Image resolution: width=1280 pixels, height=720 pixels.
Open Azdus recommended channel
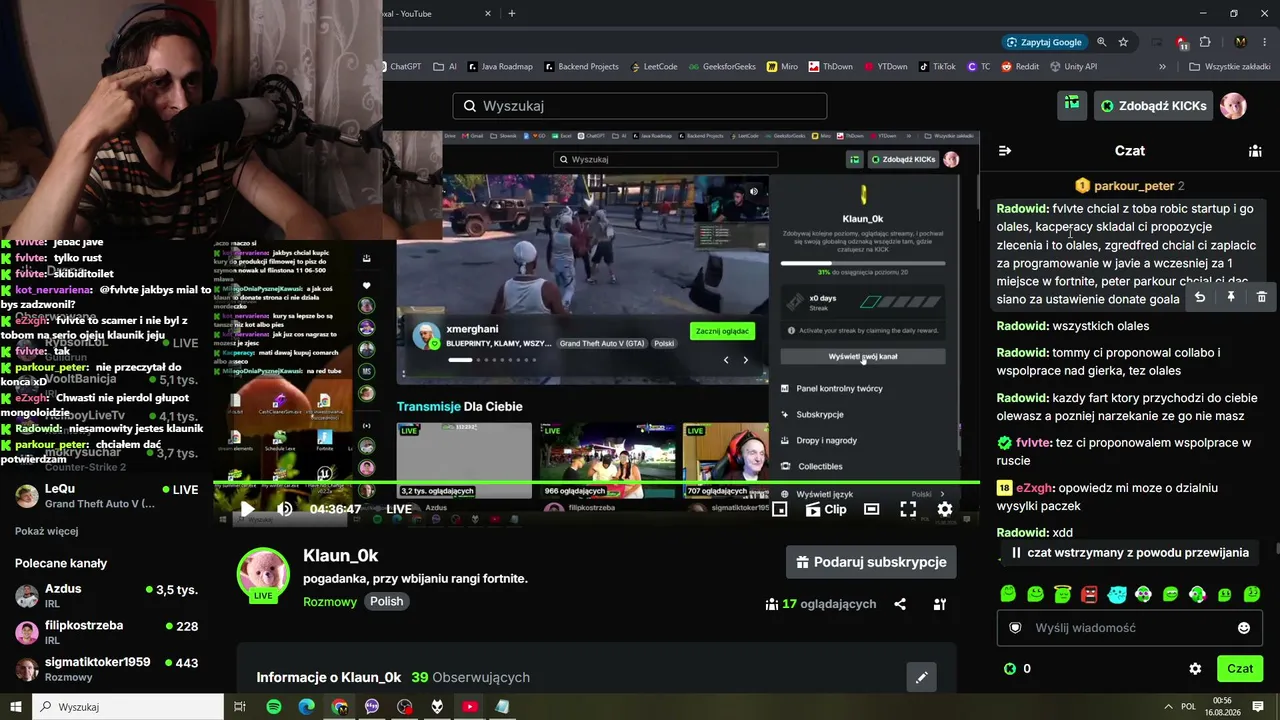tap(107, 596)
